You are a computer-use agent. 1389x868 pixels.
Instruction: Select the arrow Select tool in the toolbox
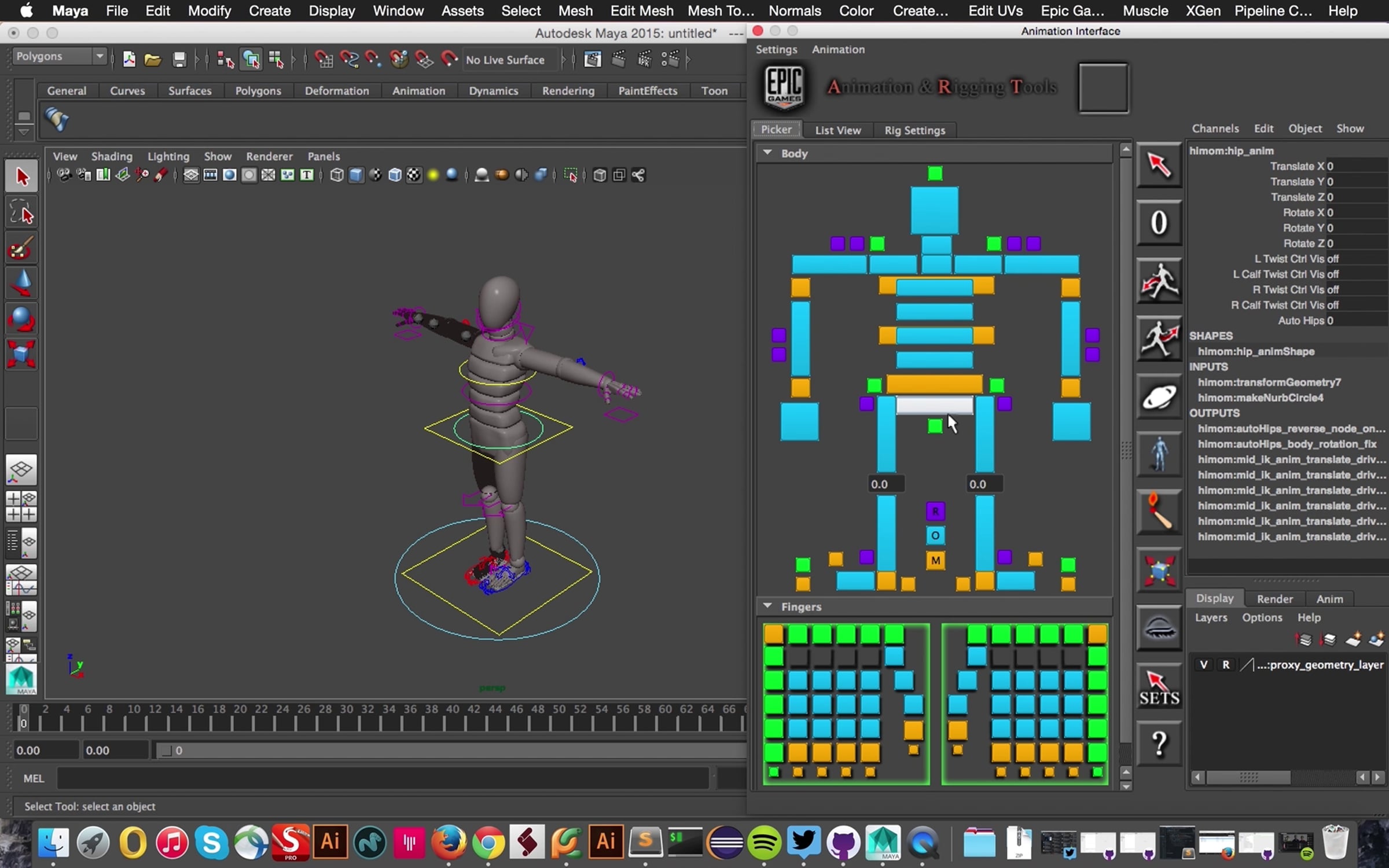pos(21,176)
